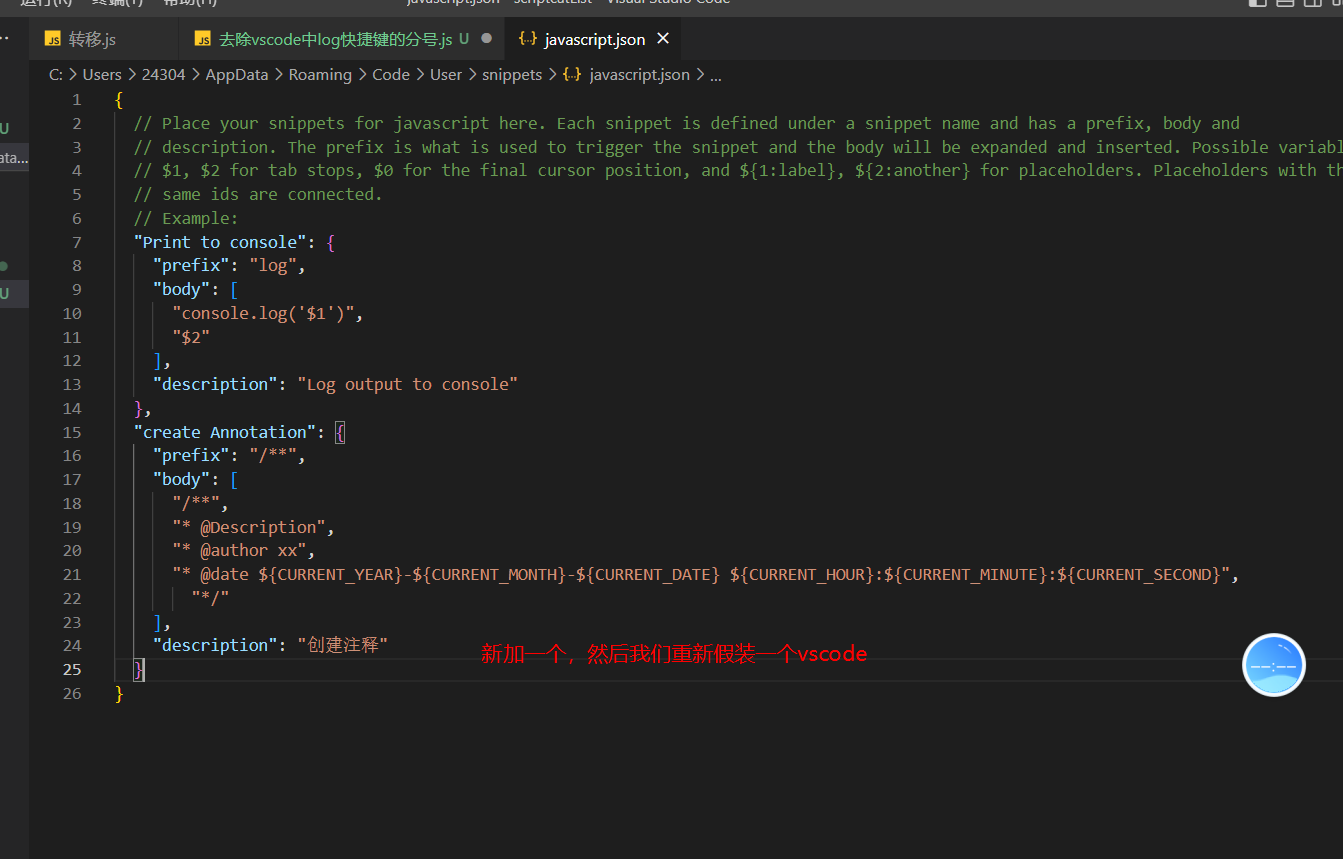Viewport: 1343px width, 859px height.
Task: Click the JSON braces icon in breadcrumb
Action: [573, 74]
